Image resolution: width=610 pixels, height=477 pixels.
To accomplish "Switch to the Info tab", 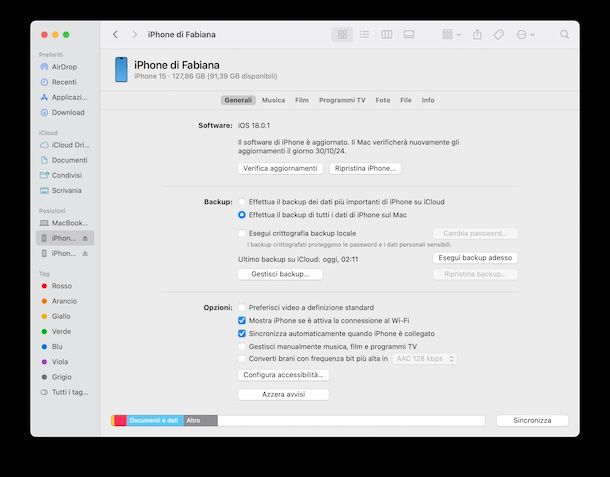I will [428, 100].
